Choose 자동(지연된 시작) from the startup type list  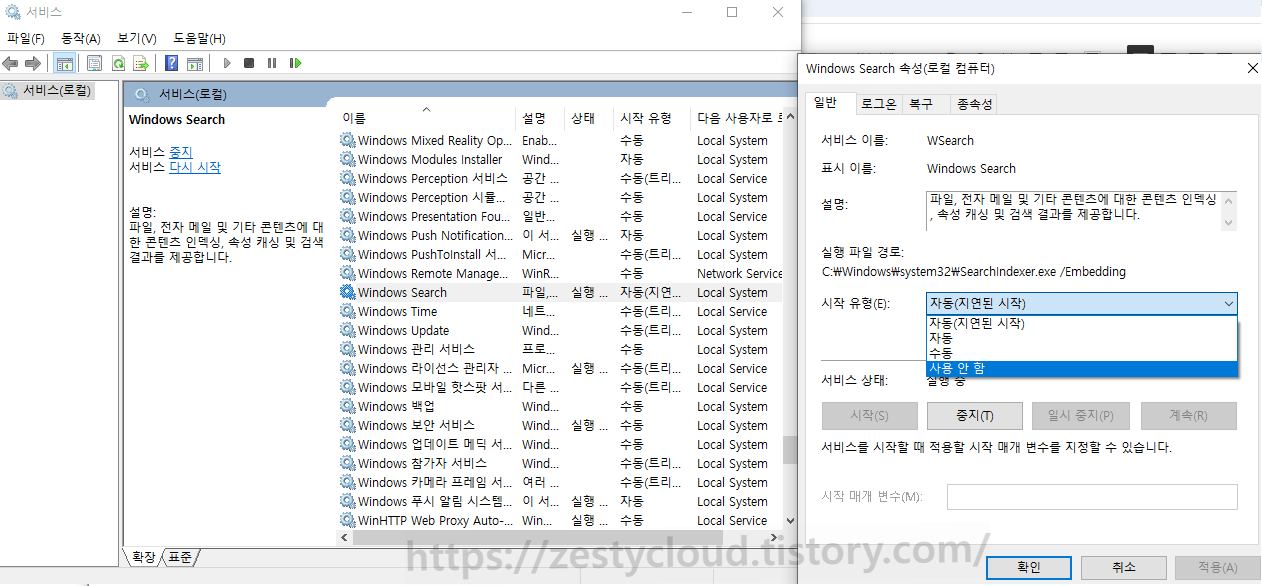[x=1082, y=323]
